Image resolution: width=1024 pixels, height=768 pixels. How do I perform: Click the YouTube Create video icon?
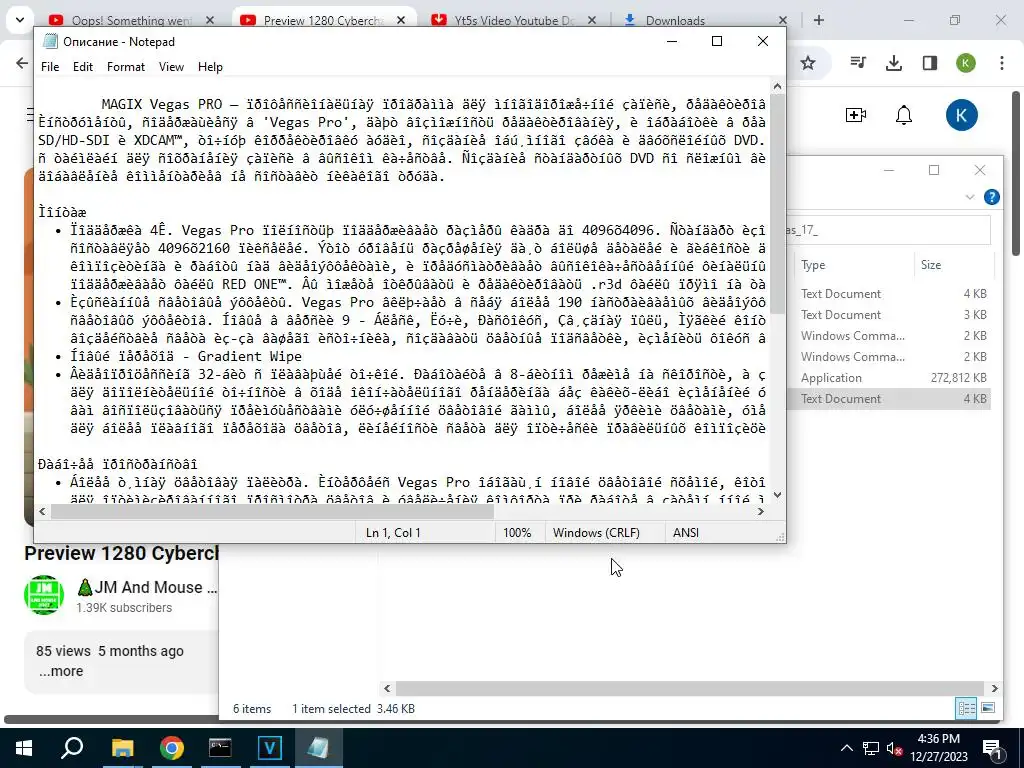[856, 115]
